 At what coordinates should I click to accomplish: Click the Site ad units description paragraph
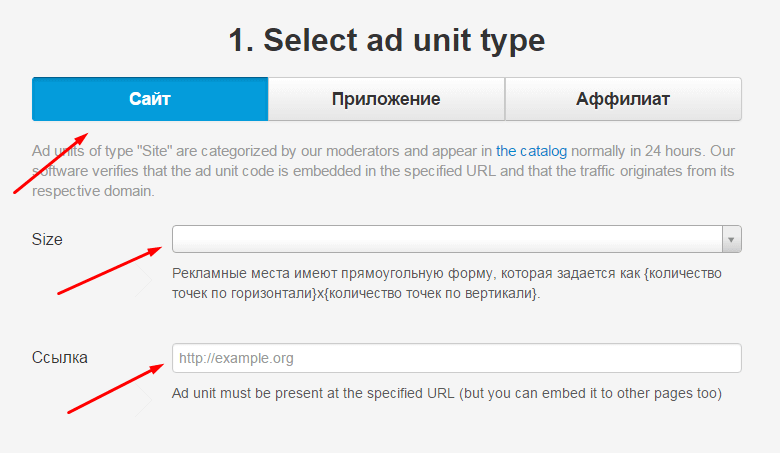point(383,171)
